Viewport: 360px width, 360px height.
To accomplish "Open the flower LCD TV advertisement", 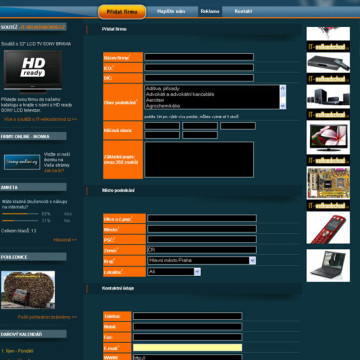I will click(328, 138).
